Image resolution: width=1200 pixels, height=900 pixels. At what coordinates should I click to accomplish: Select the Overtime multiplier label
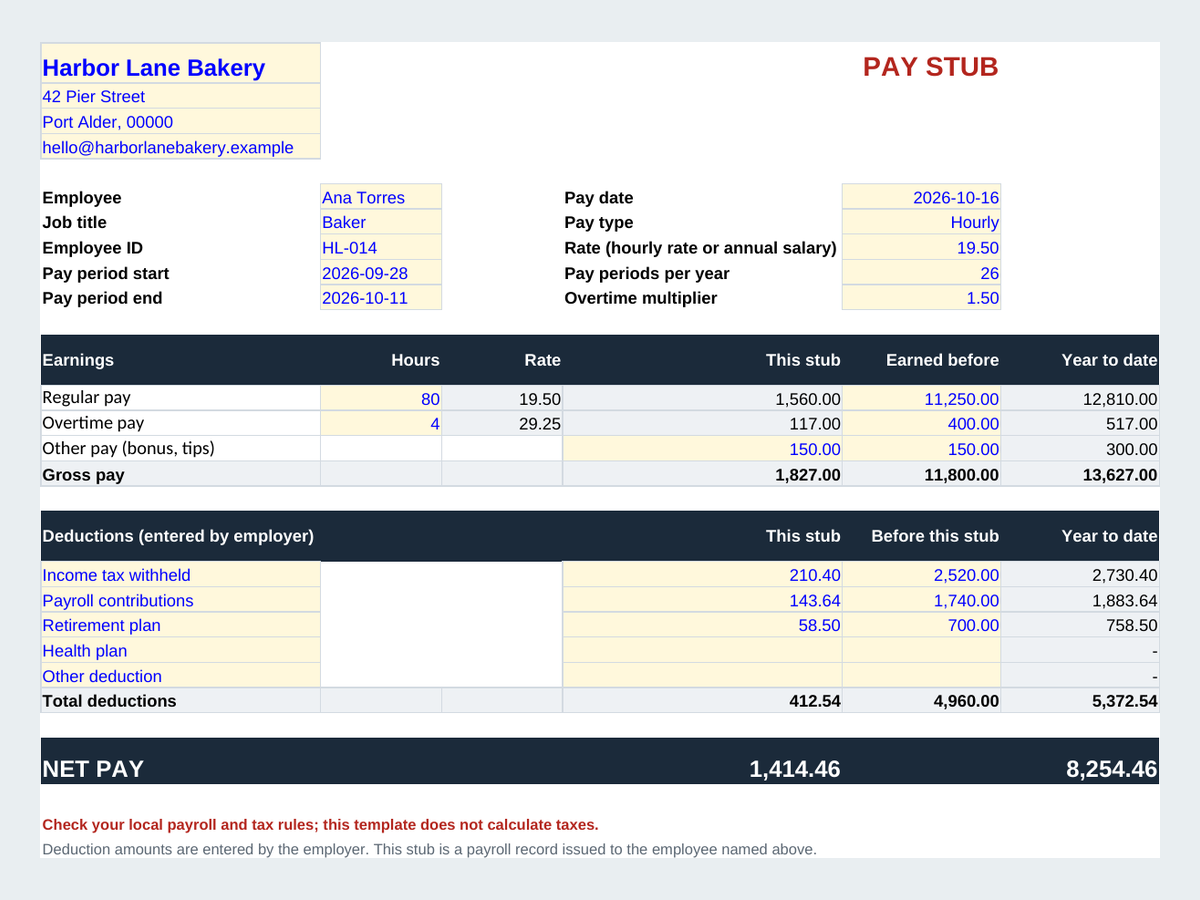[641, 298]
